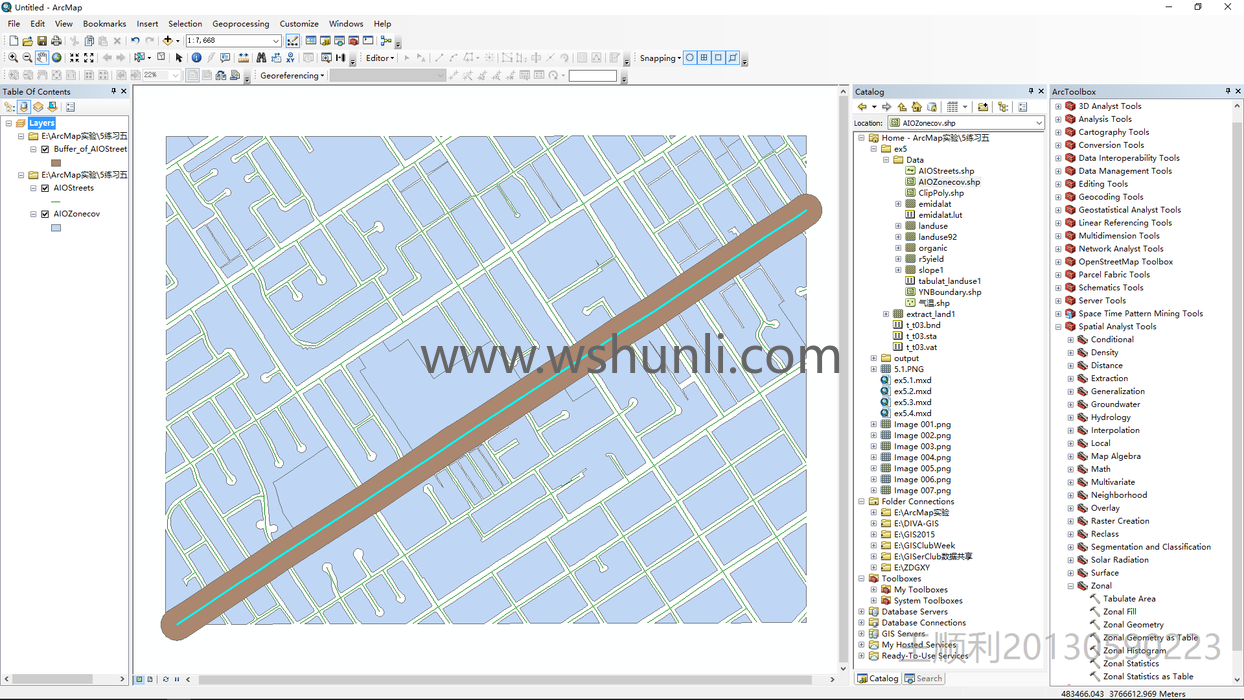Select the Zoom In tool
The width and height of the screenshot is (1244, 700).
pyautogui.click(x=13, y=58)
